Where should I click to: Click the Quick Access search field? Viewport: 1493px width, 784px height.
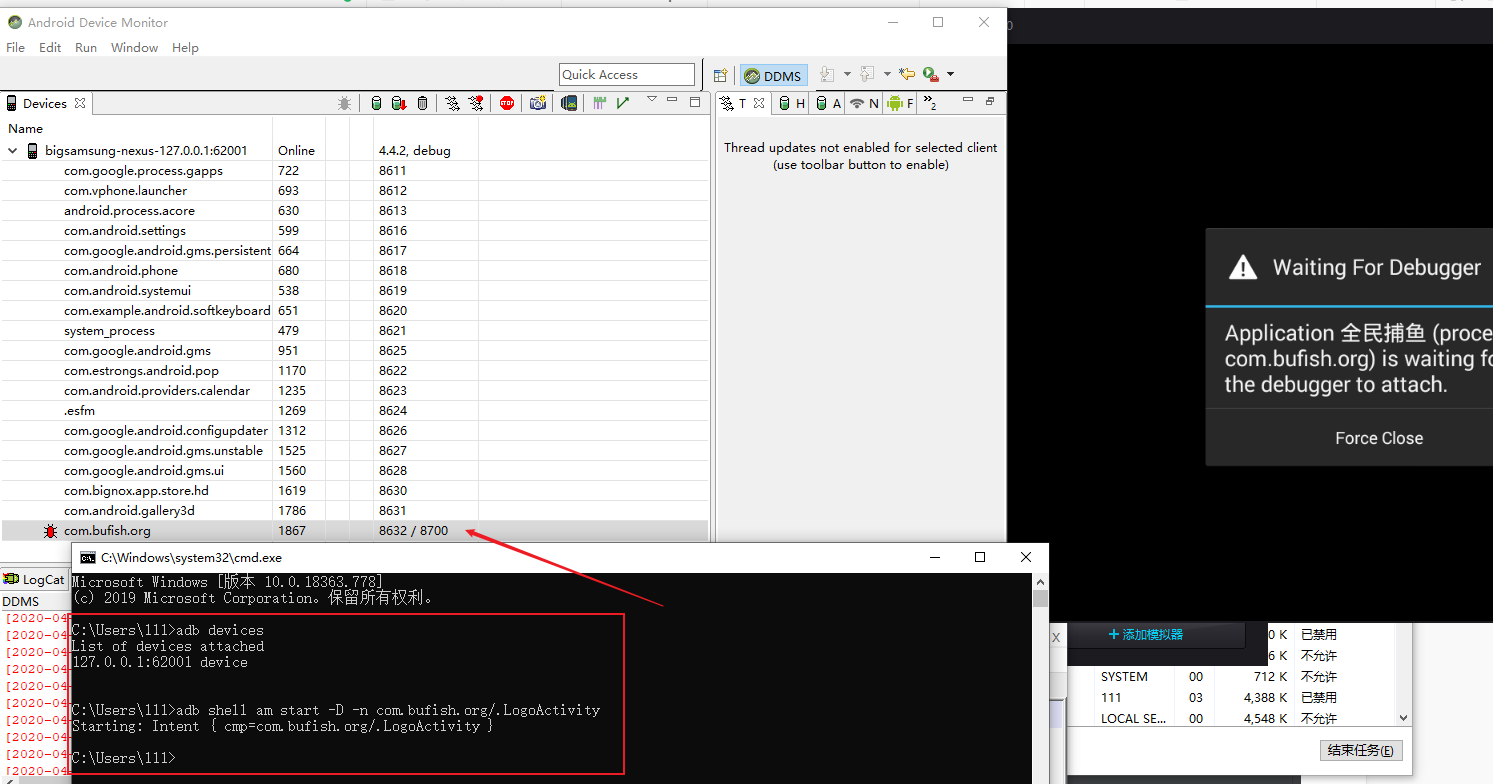[x=627, y=75]
